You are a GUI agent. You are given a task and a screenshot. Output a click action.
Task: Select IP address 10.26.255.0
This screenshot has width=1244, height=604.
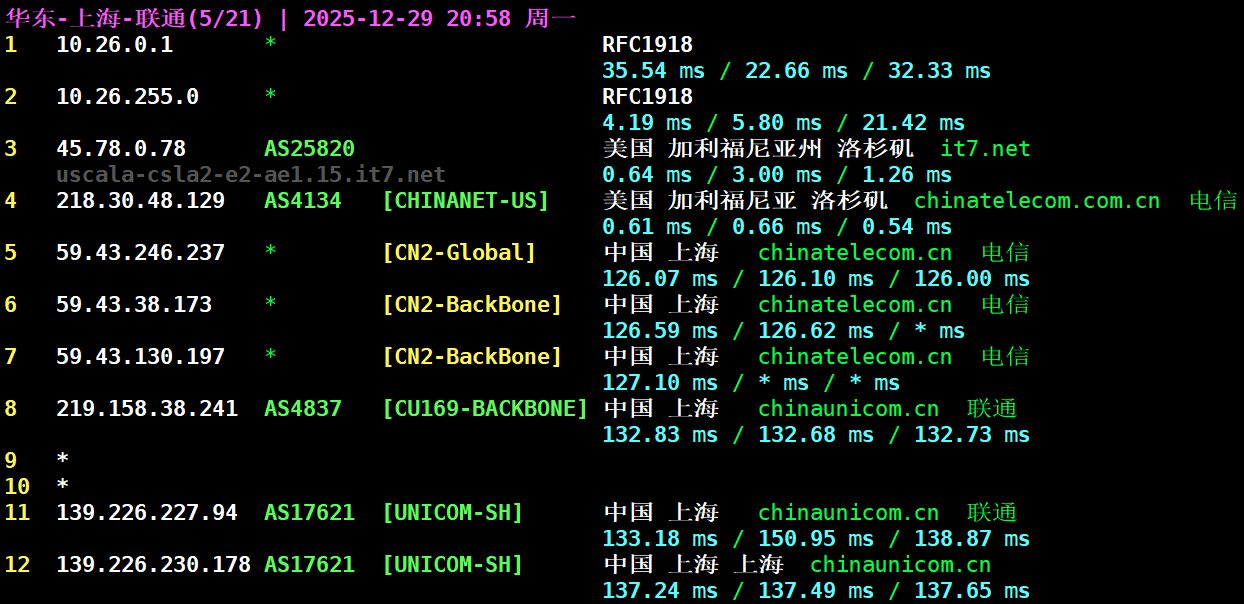[127, 97]
